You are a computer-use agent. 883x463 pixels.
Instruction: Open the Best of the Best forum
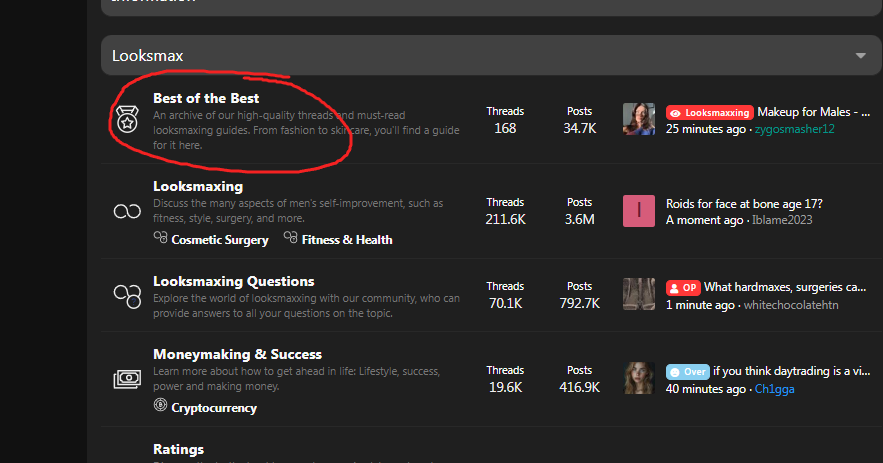[x=205, y=98]
